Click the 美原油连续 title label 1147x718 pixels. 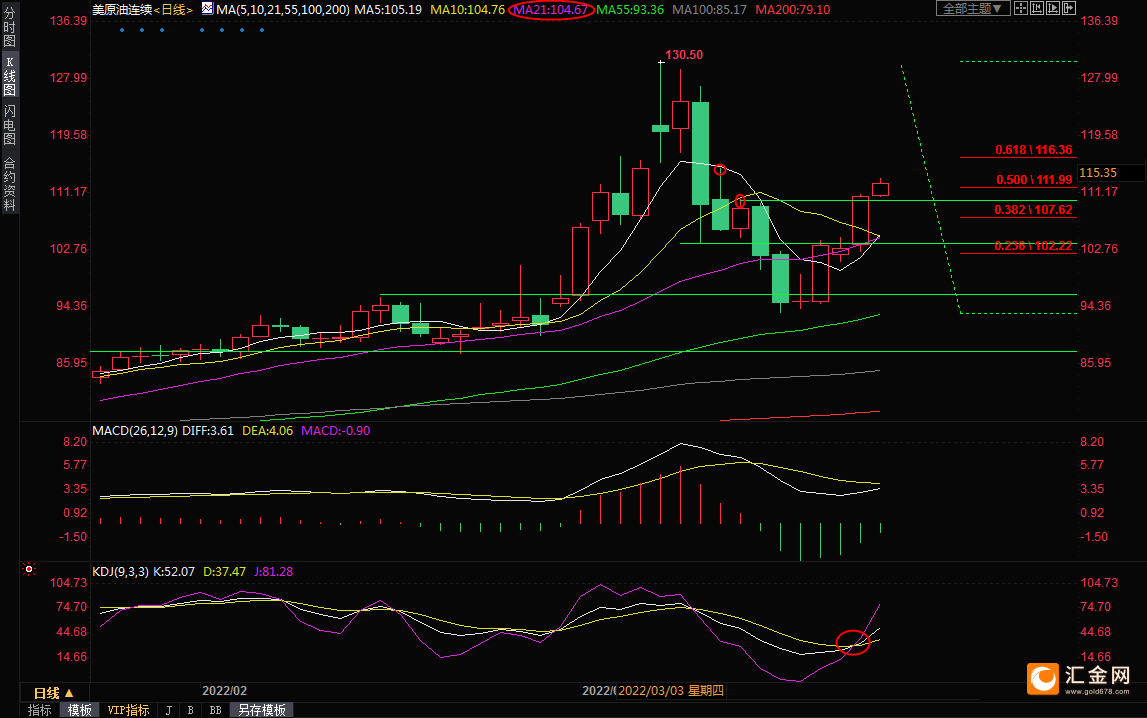(x=122, y=10)
